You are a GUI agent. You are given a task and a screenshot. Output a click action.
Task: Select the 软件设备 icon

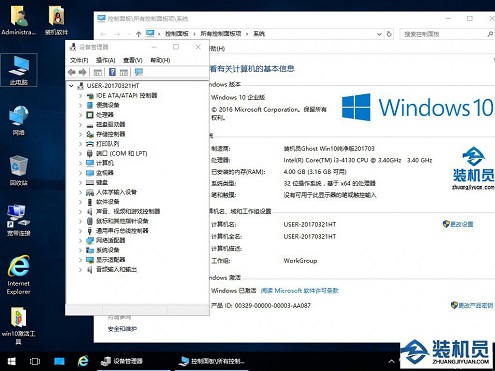tap(90, 202)
